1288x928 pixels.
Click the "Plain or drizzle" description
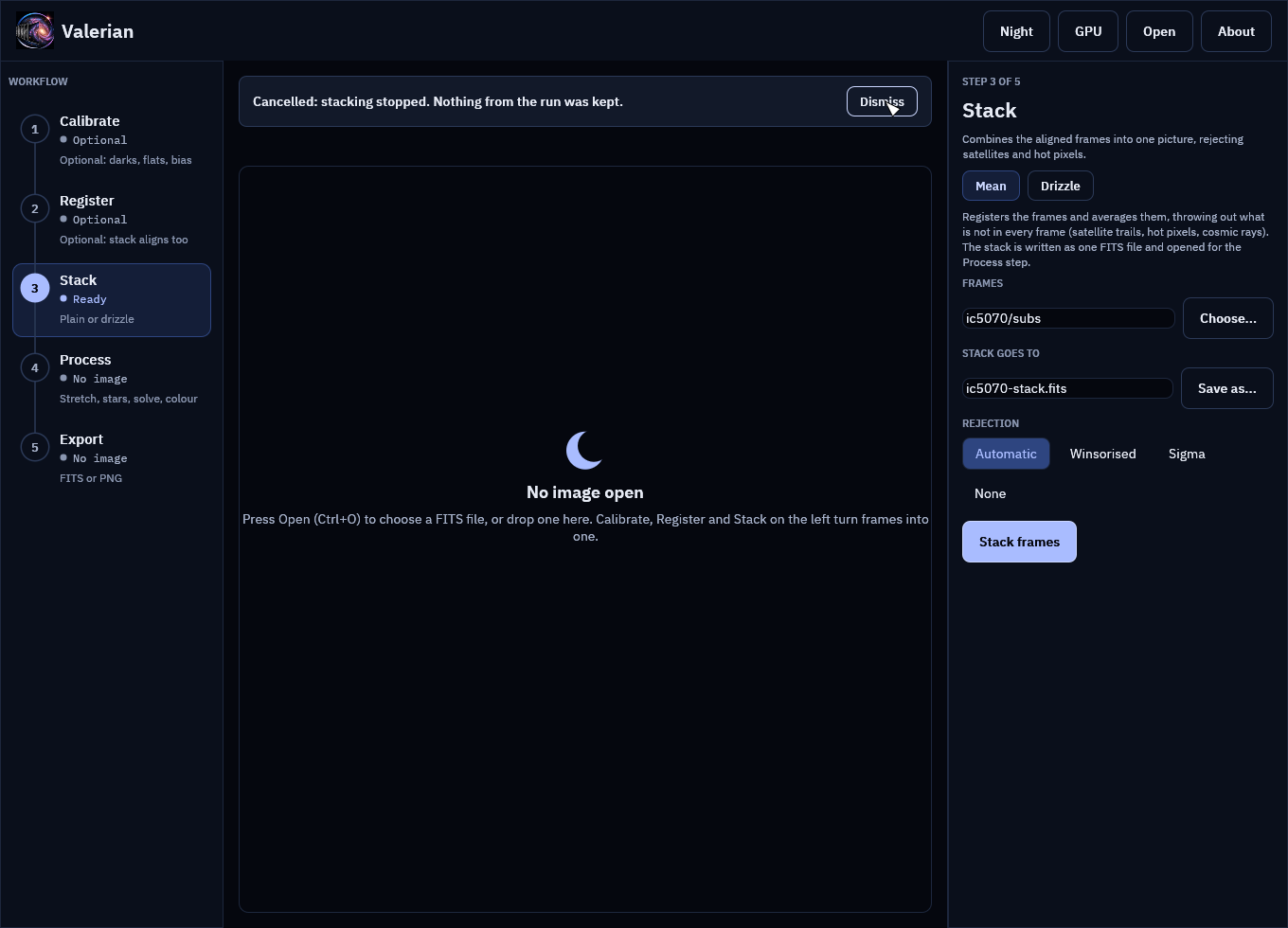(x=97, y=319)
